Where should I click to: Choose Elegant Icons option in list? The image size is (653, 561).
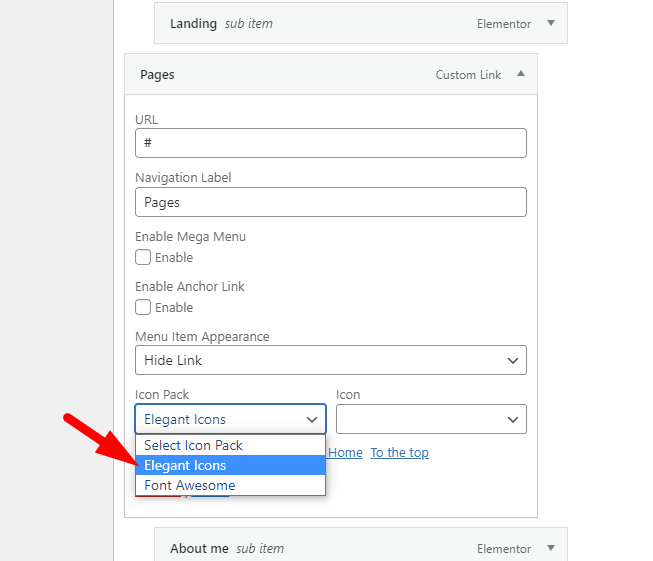coord(230,465)
